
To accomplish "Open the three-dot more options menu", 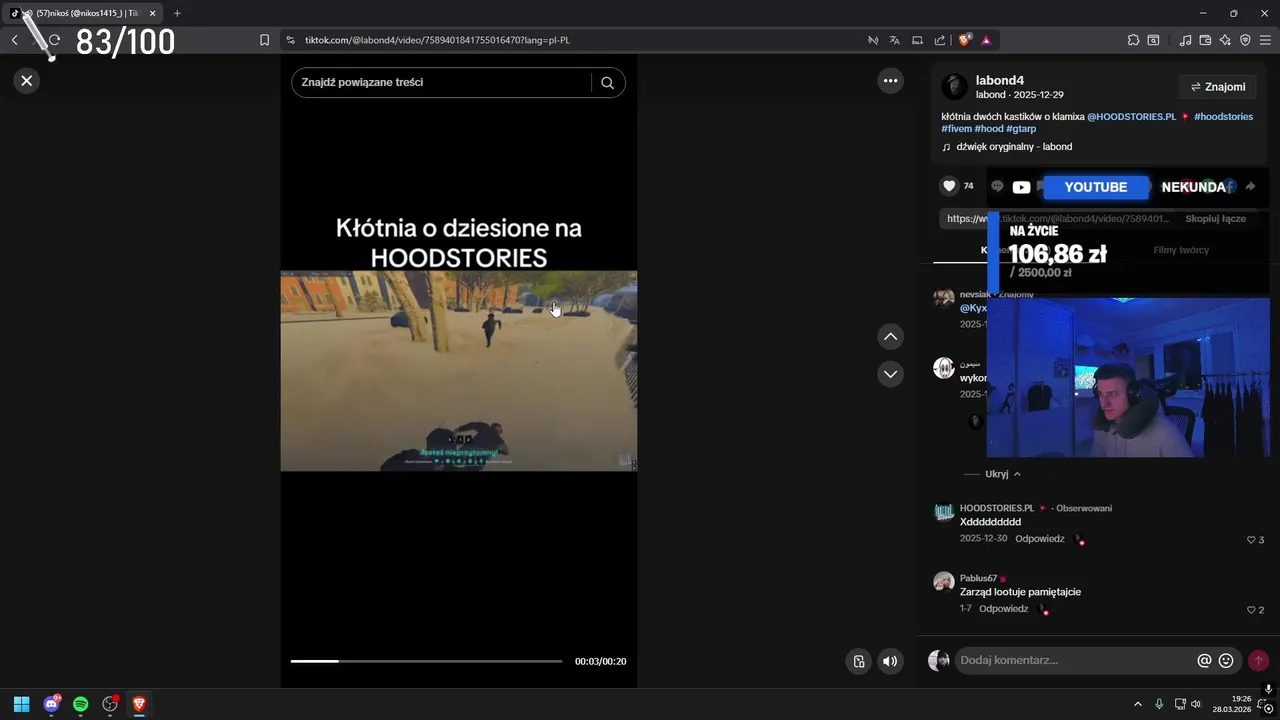I will point(890,81).
